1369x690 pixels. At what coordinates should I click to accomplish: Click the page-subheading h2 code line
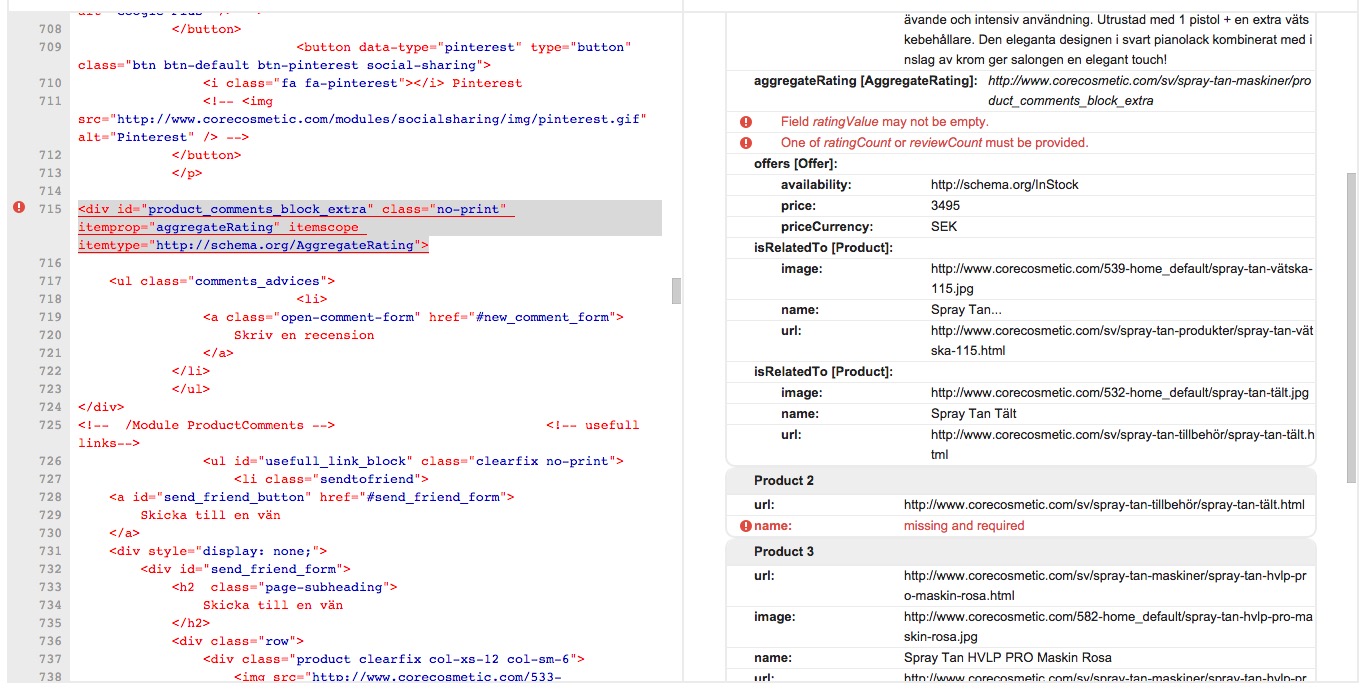pyautogui.click(x=285, y=587)
